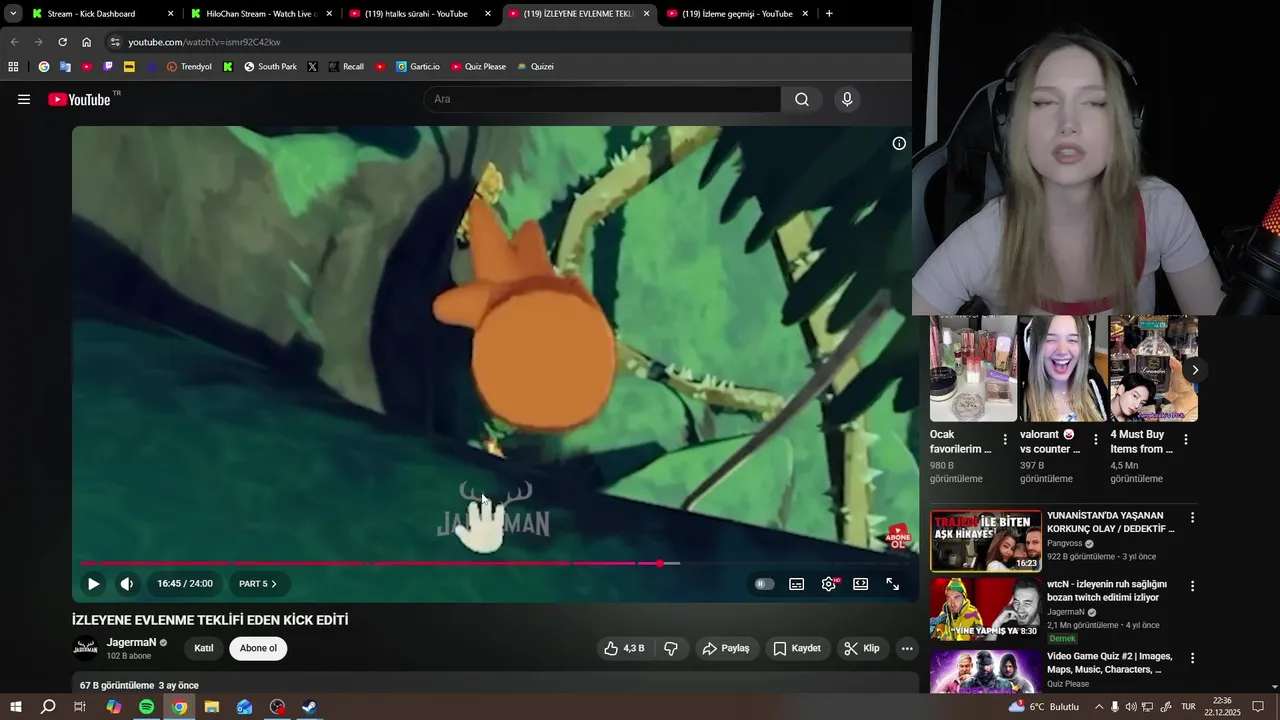1280x720 pixels.
Task: Enter fullscreen mode in the player
Action: (x=893, y=584)
